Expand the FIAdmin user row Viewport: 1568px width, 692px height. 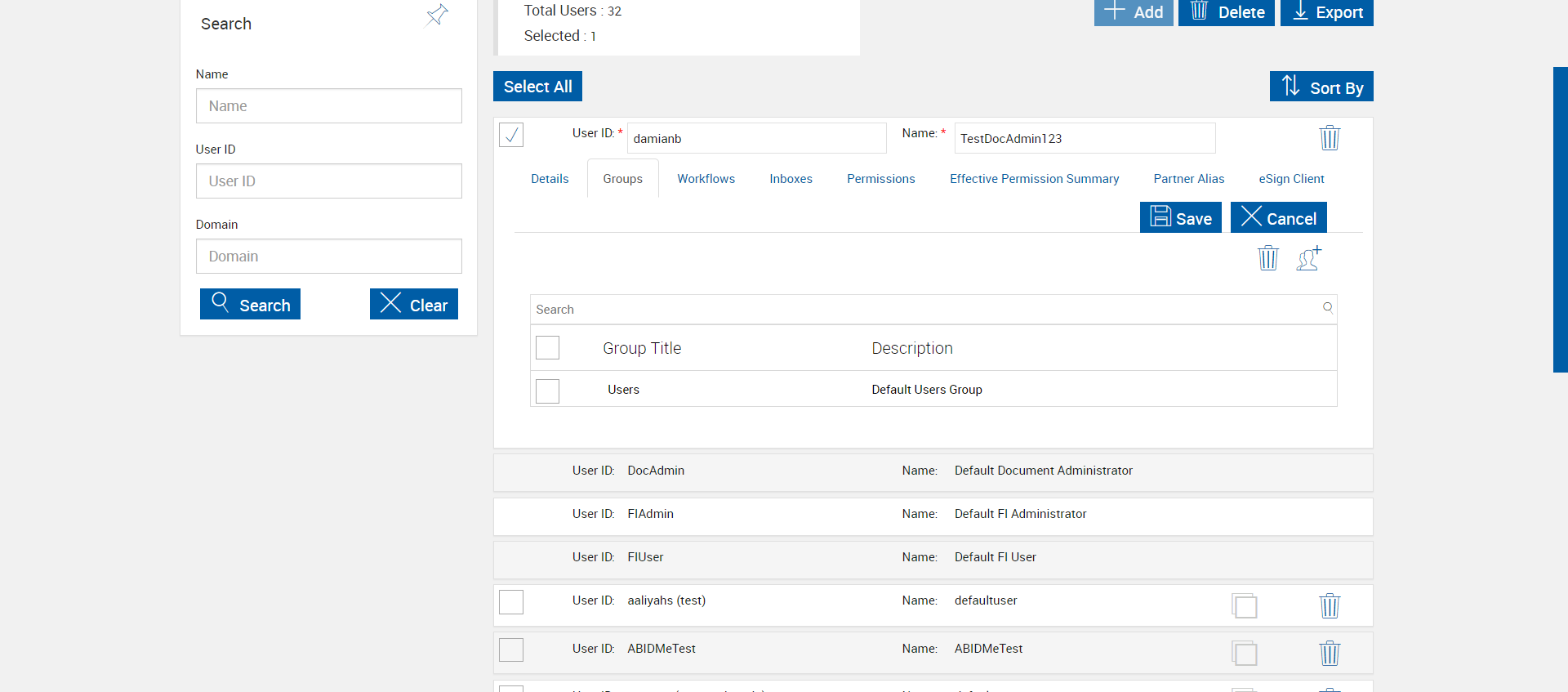pyautogui.click(x=933, y=515)
